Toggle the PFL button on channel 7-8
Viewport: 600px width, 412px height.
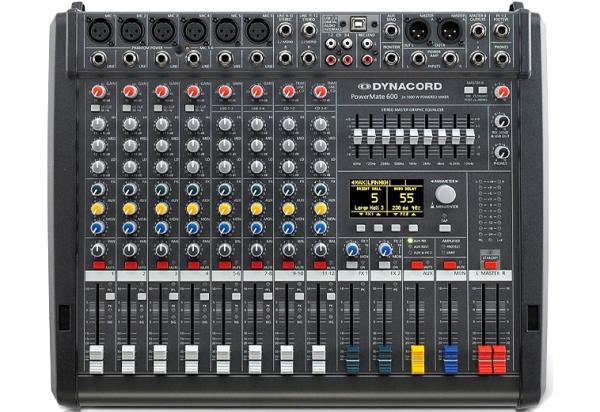click(267, 296)
